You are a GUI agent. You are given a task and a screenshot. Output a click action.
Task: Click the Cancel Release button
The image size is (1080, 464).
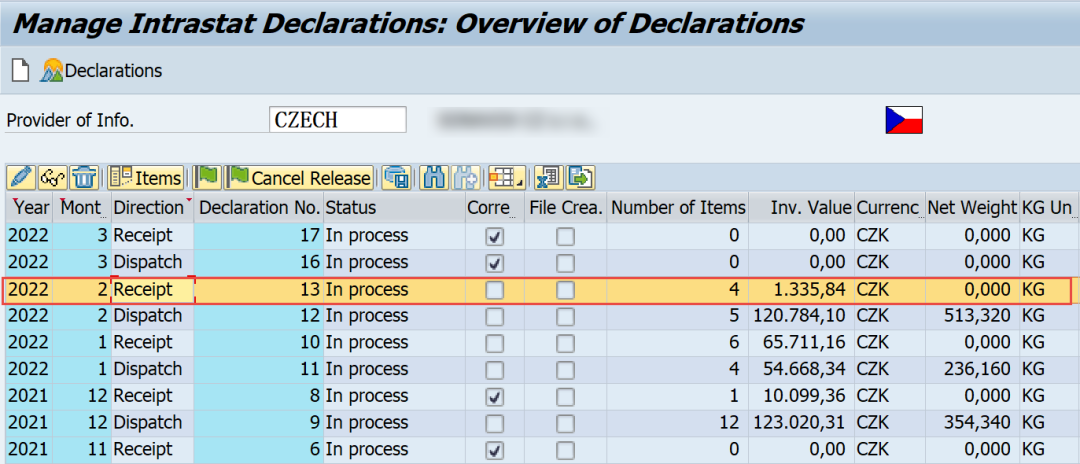[x=298, y=178]
